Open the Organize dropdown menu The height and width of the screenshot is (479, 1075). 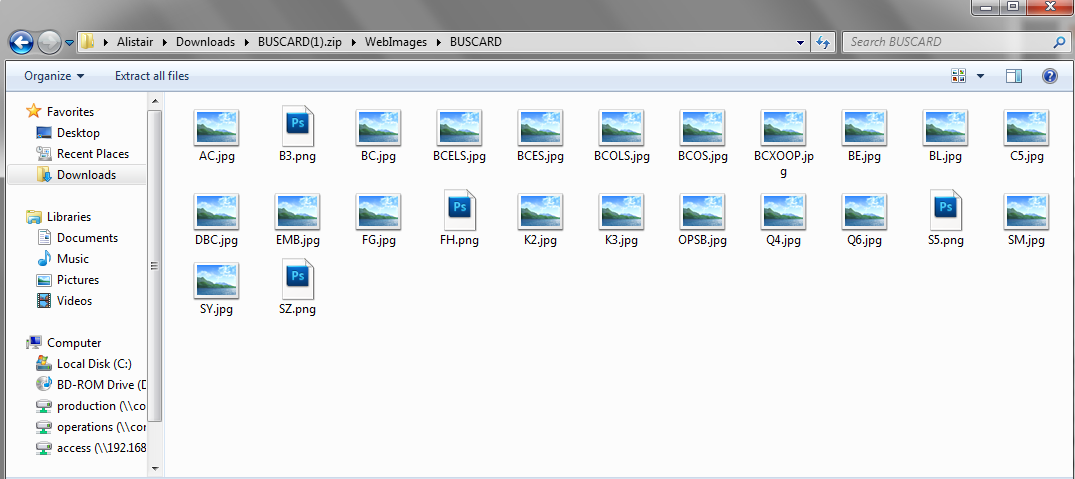(x=54, y=76)
